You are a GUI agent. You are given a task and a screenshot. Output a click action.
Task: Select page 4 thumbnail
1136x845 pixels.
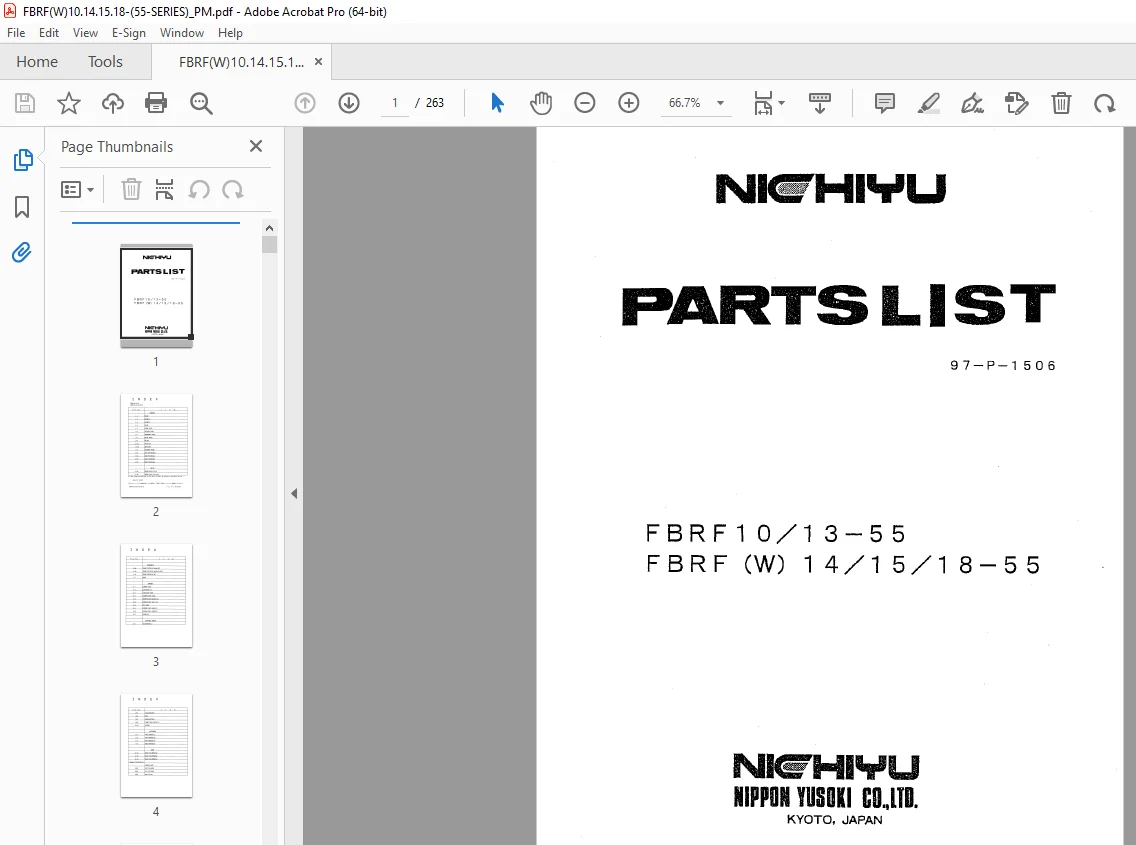tap(156, 746)
